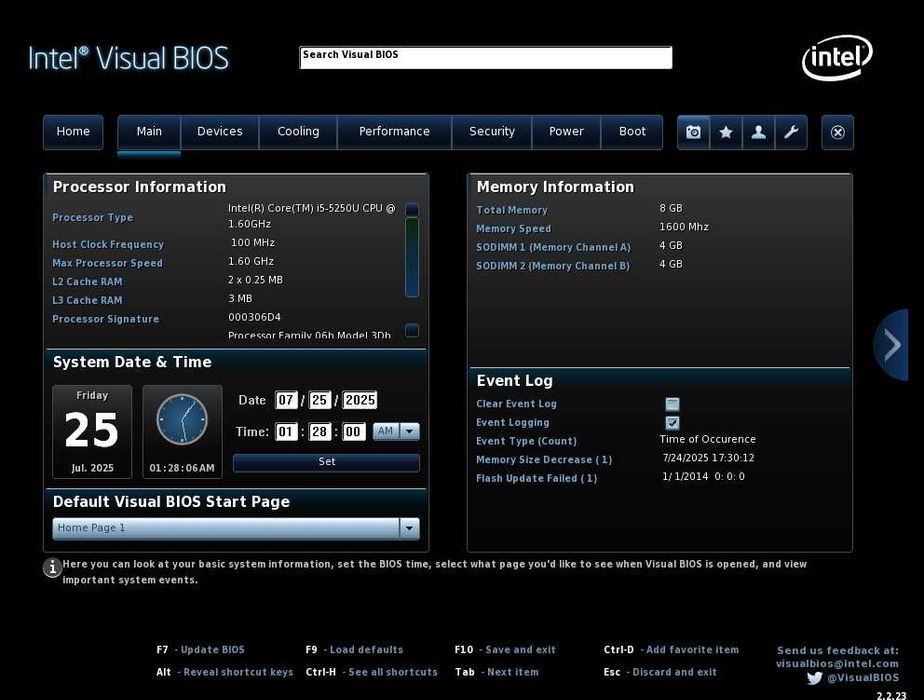
Task: Open the wrench tools icon
Action: [x=791, y=132]
